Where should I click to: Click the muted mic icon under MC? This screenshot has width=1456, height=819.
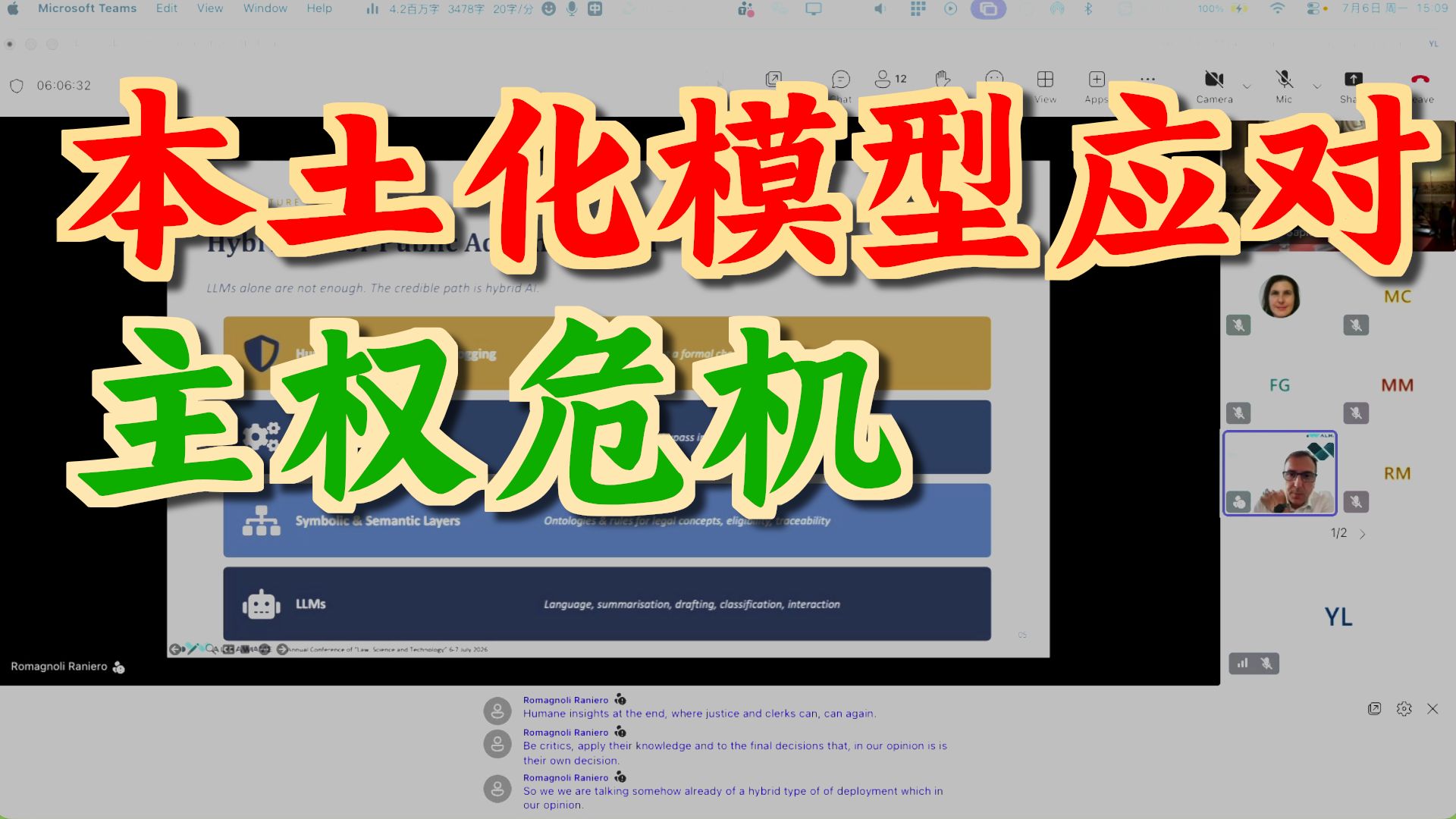1356,325
